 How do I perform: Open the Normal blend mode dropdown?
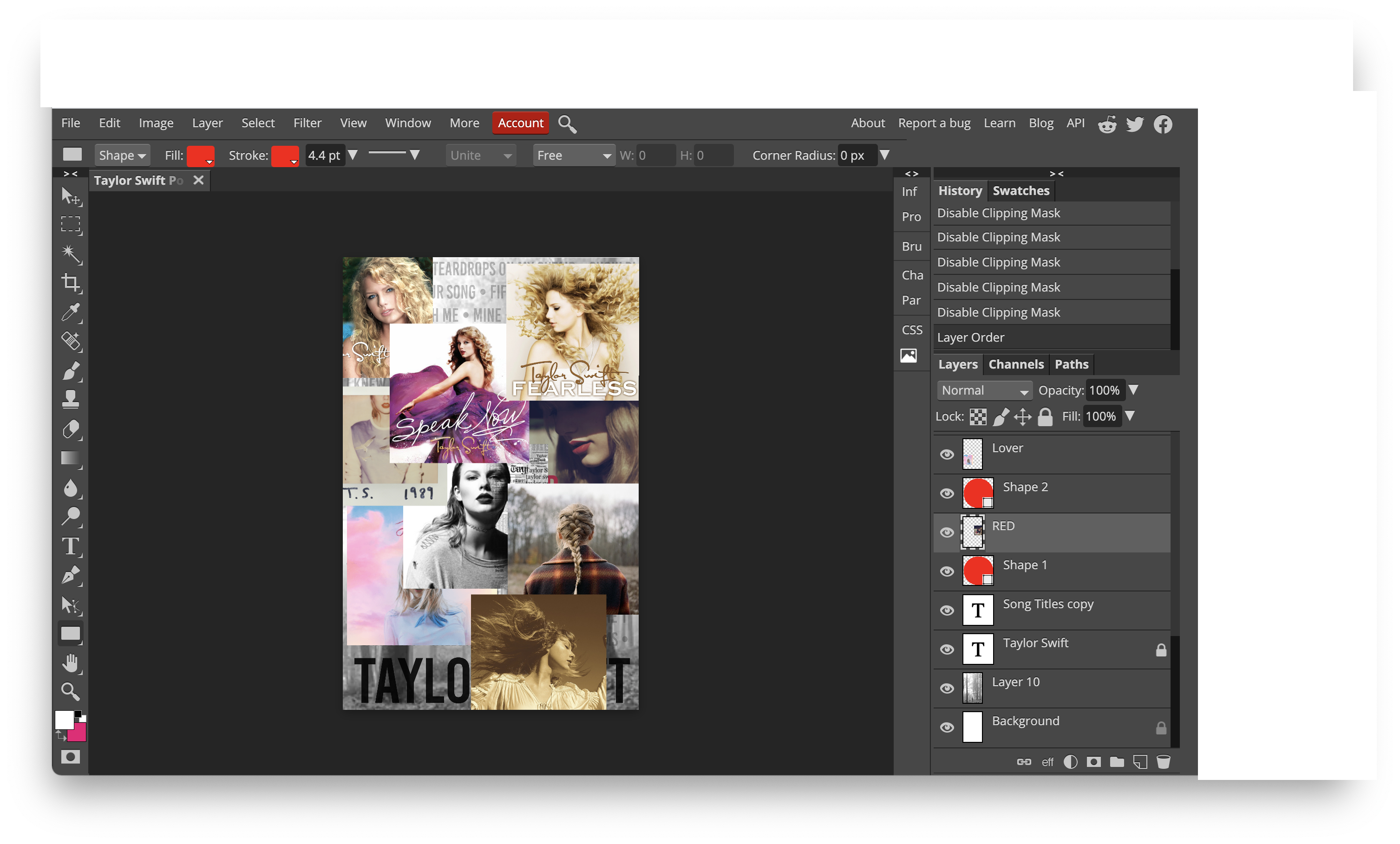[985, 391]
